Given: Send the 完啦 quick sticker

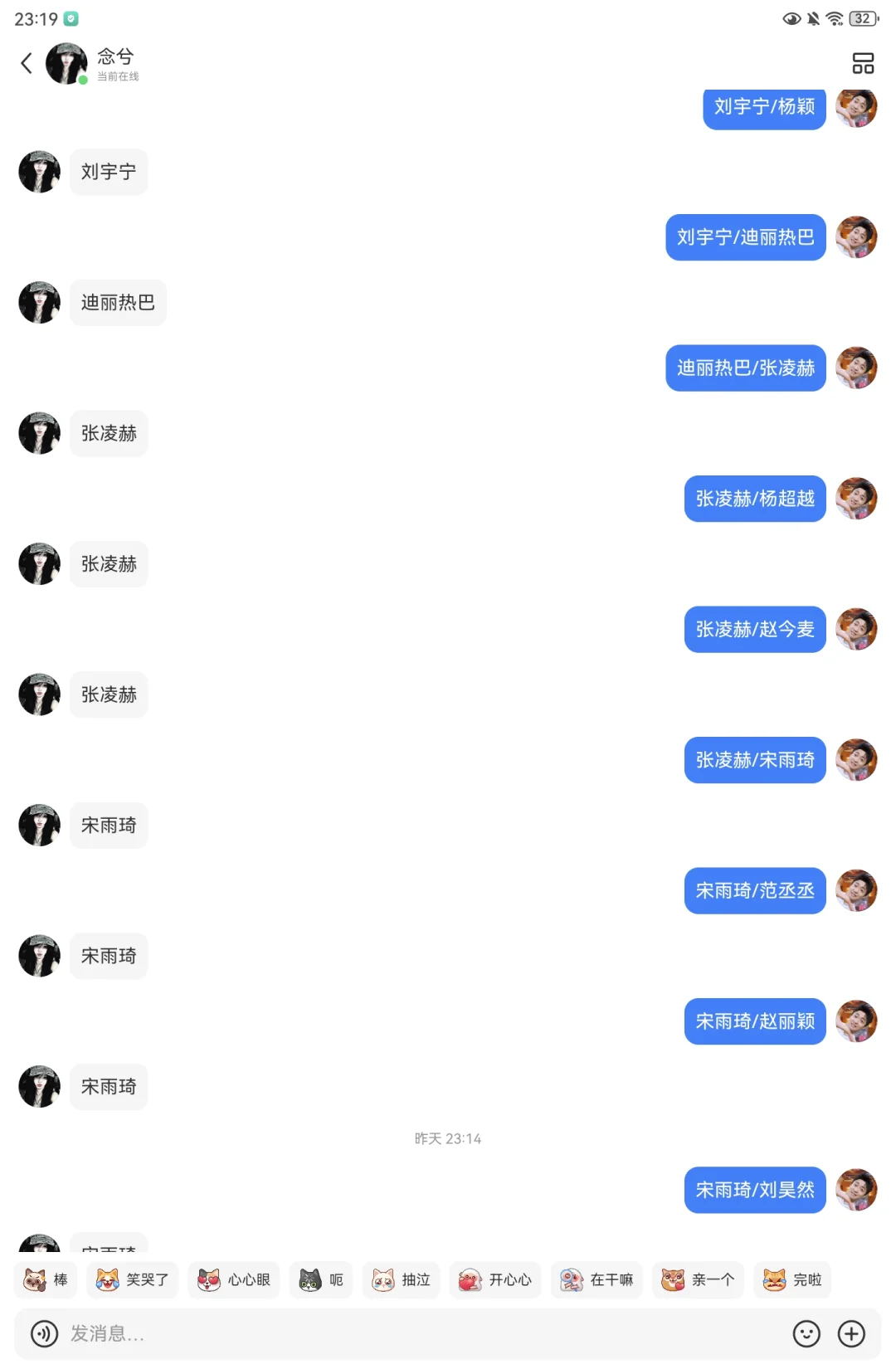Looking at the screenshot, I should click(x=792, y=1279).
